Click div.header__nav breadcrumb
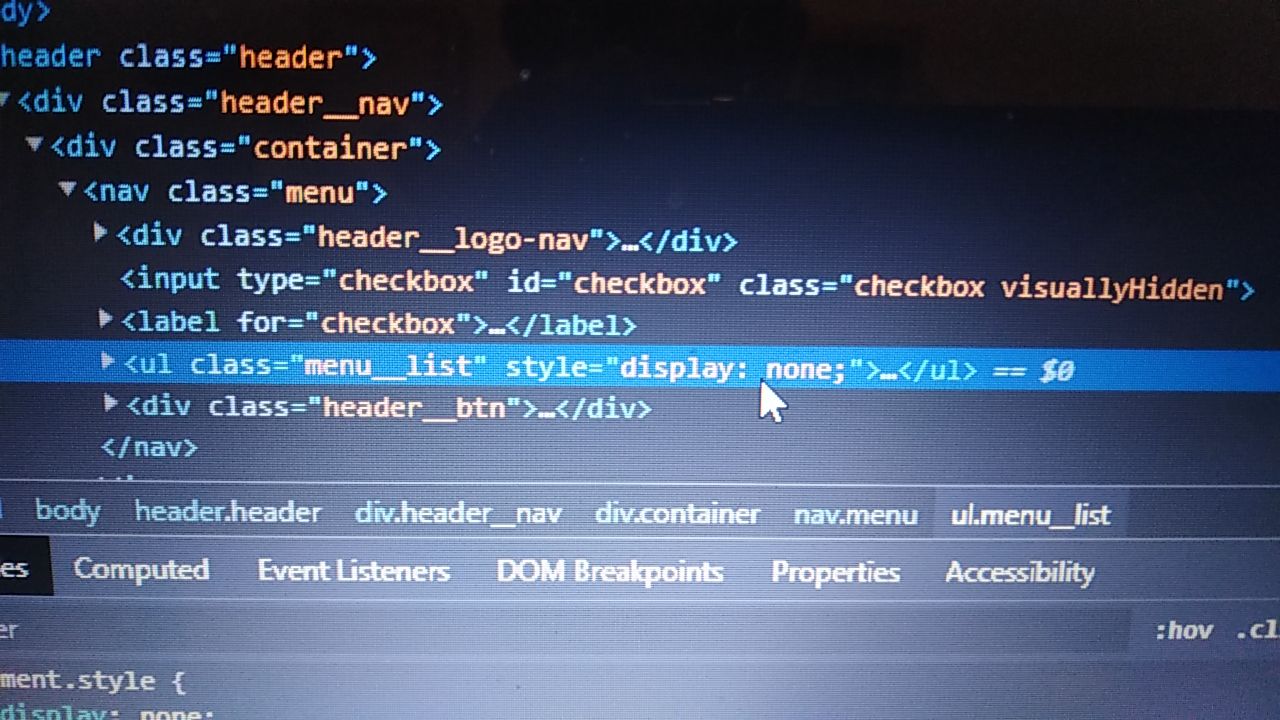Image resolution: width=1280 pixels, height=720 pixels. point(458,514)
